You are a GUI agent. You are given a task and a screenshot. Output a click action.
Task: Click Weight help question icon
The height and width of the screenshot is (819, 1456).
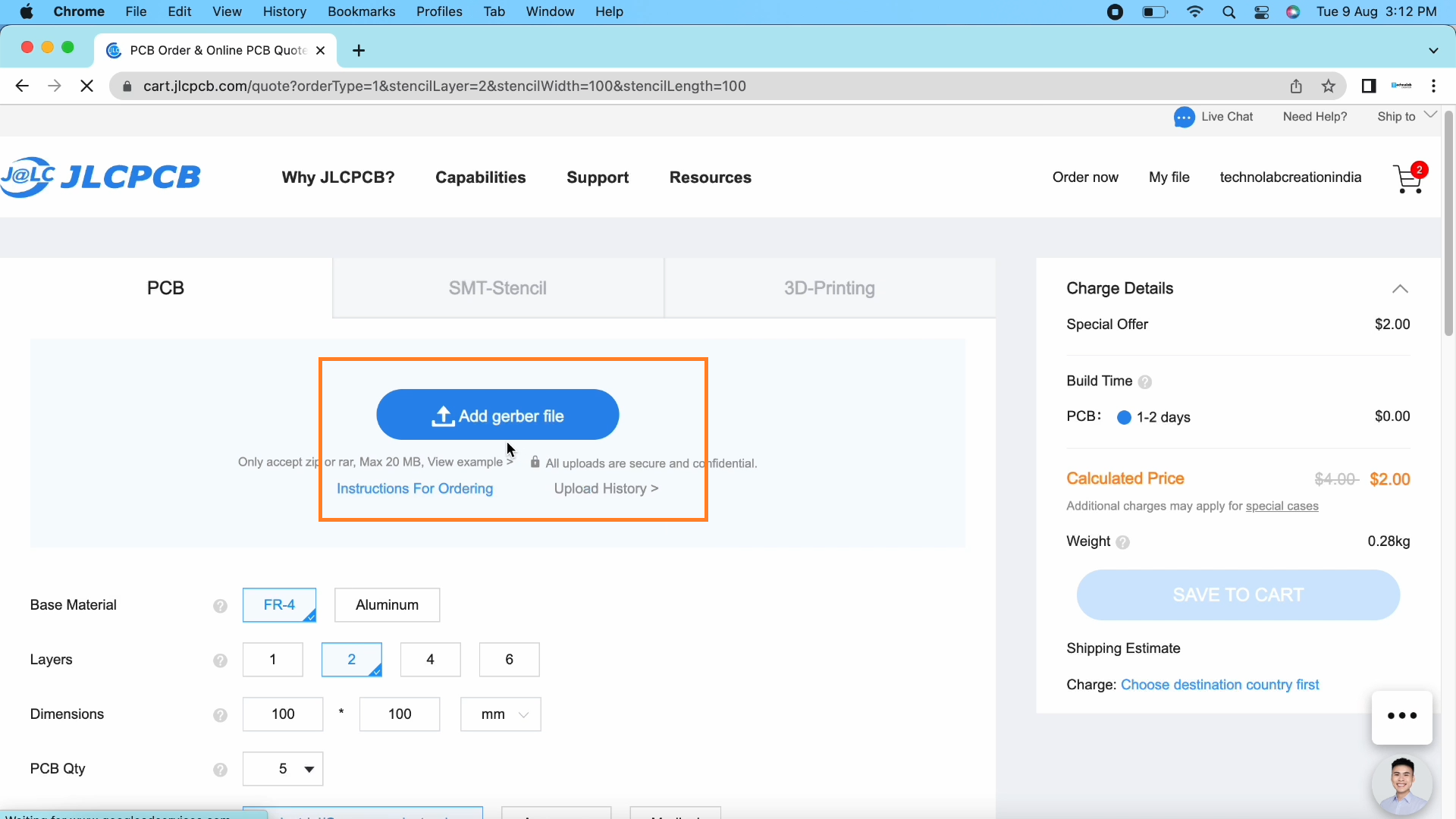click(x=1123, y=542)
